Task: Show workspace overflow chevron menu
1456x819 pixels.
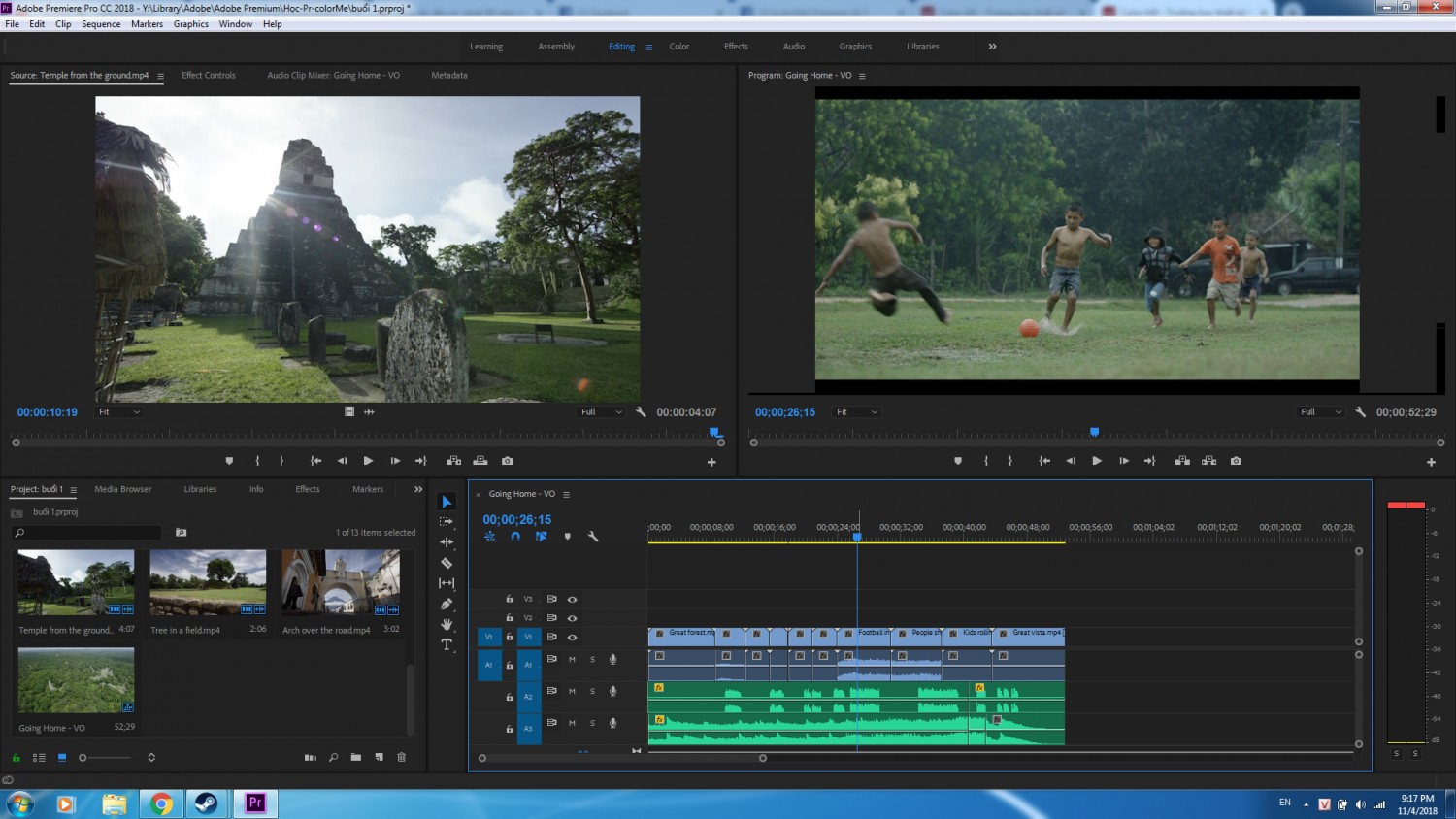Action: tap(992, 47)
